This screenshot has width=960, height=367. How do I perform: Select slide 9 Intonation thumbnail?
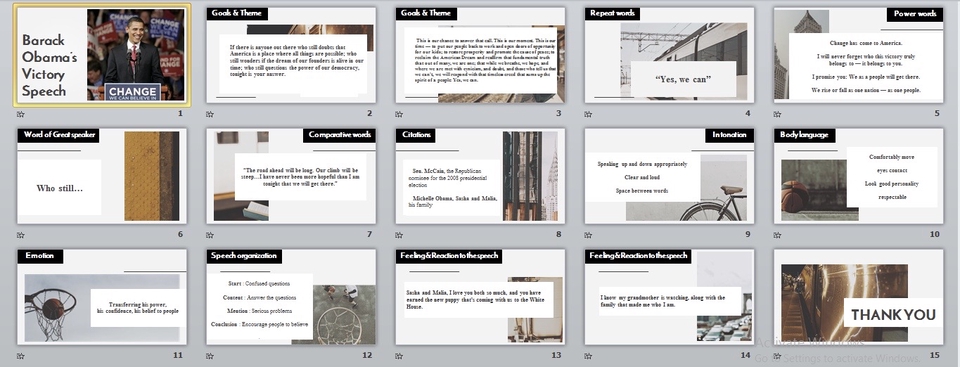point(669,176)
